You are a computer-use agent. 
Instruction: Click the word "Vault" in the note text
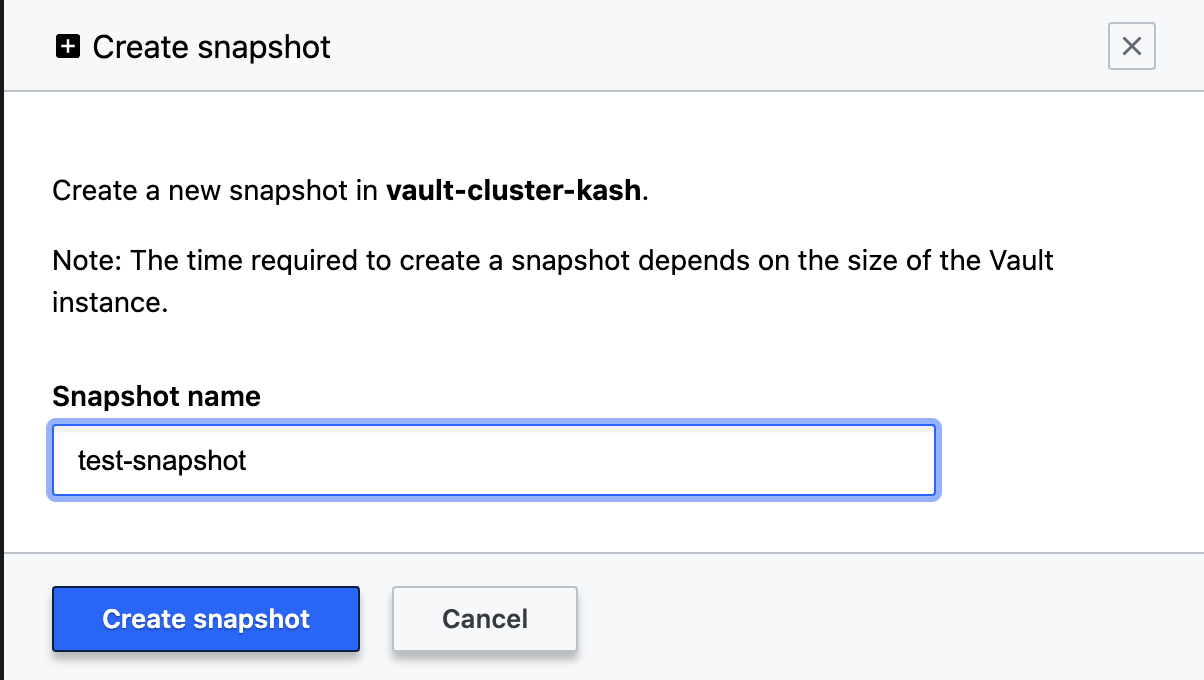pos(1021,261)
